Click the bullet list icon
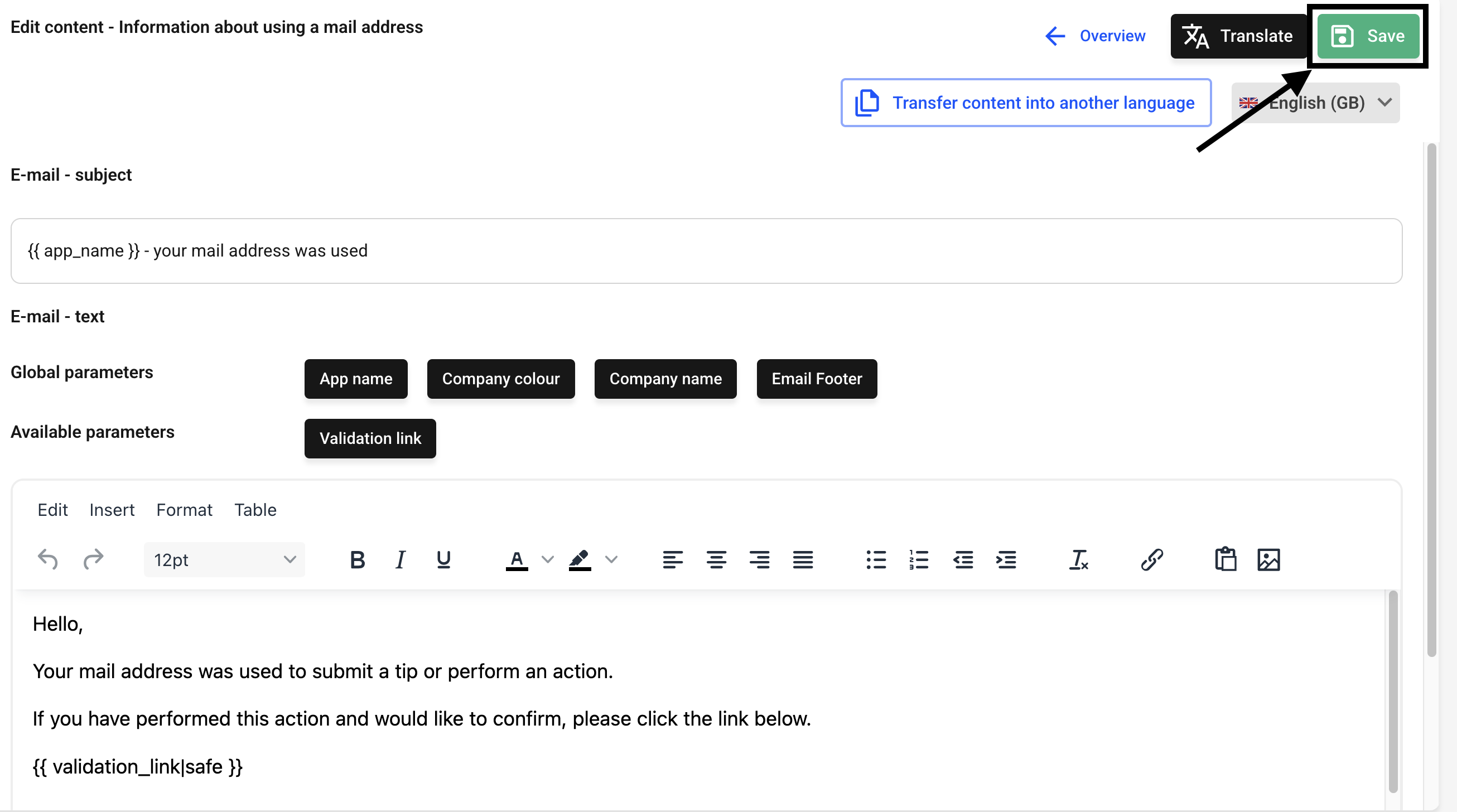This screenshot has height=812, width=1457. [876, 560]
